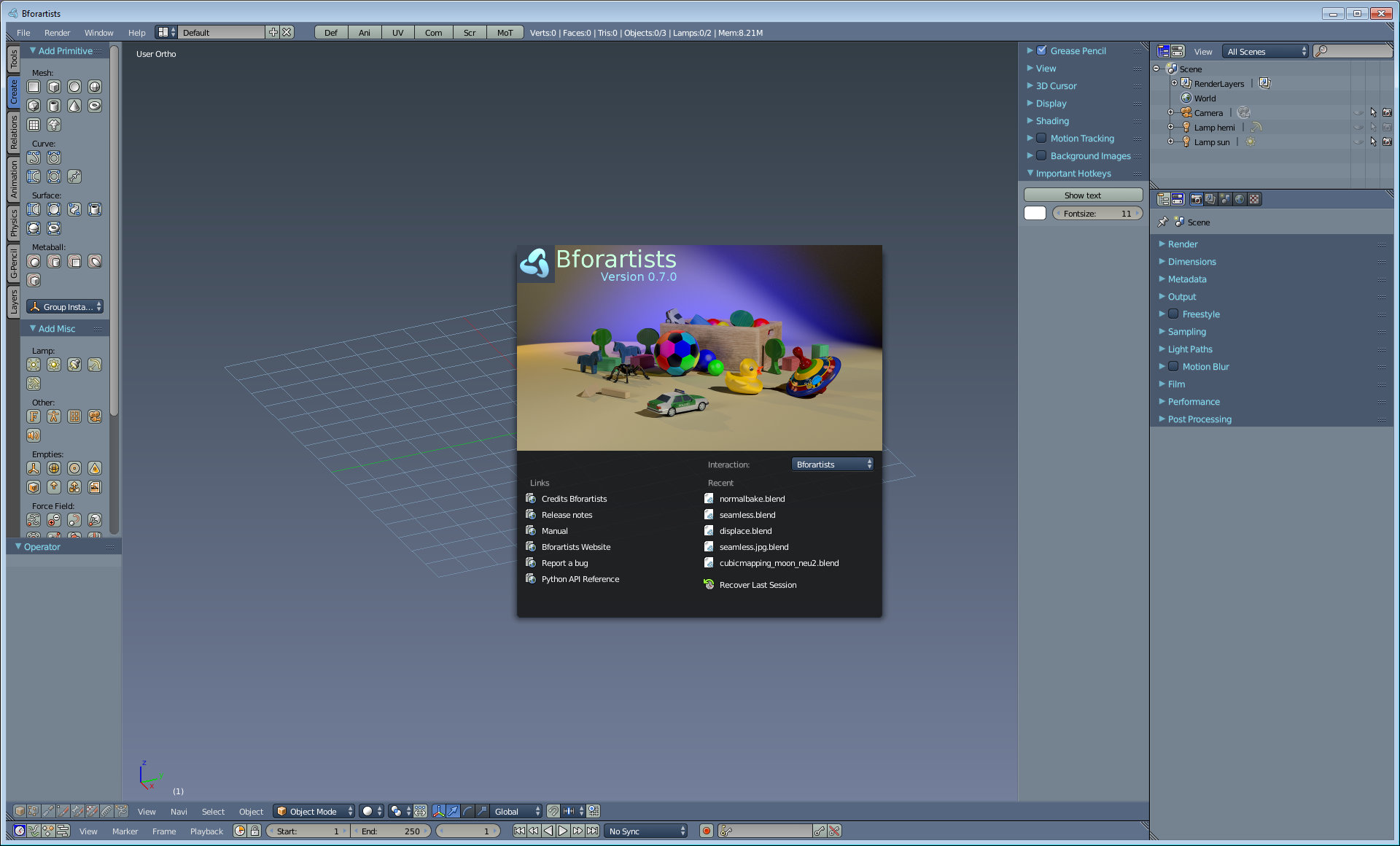Collapse the Important Hotkeys panel
This screenshot has width=1400, height=846.
click(1073, 173)
